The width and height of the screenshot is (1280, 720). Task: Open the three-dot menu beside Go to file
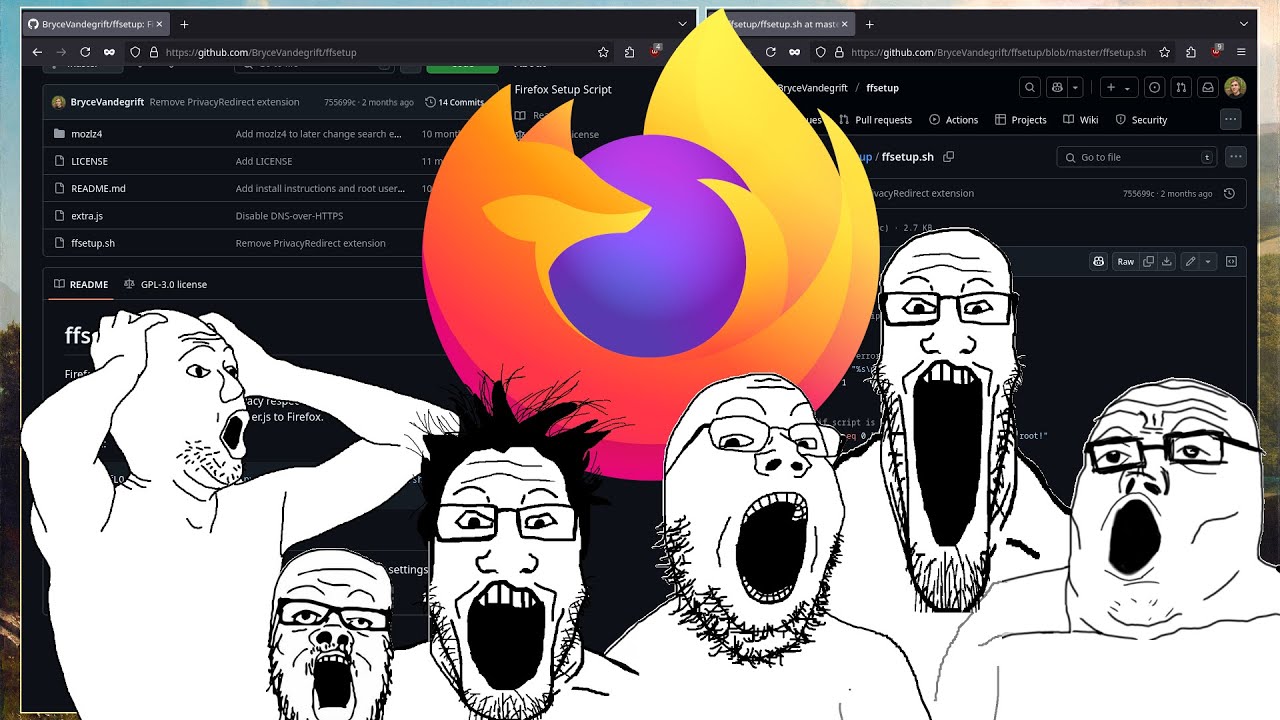(x=1236, y=157)
